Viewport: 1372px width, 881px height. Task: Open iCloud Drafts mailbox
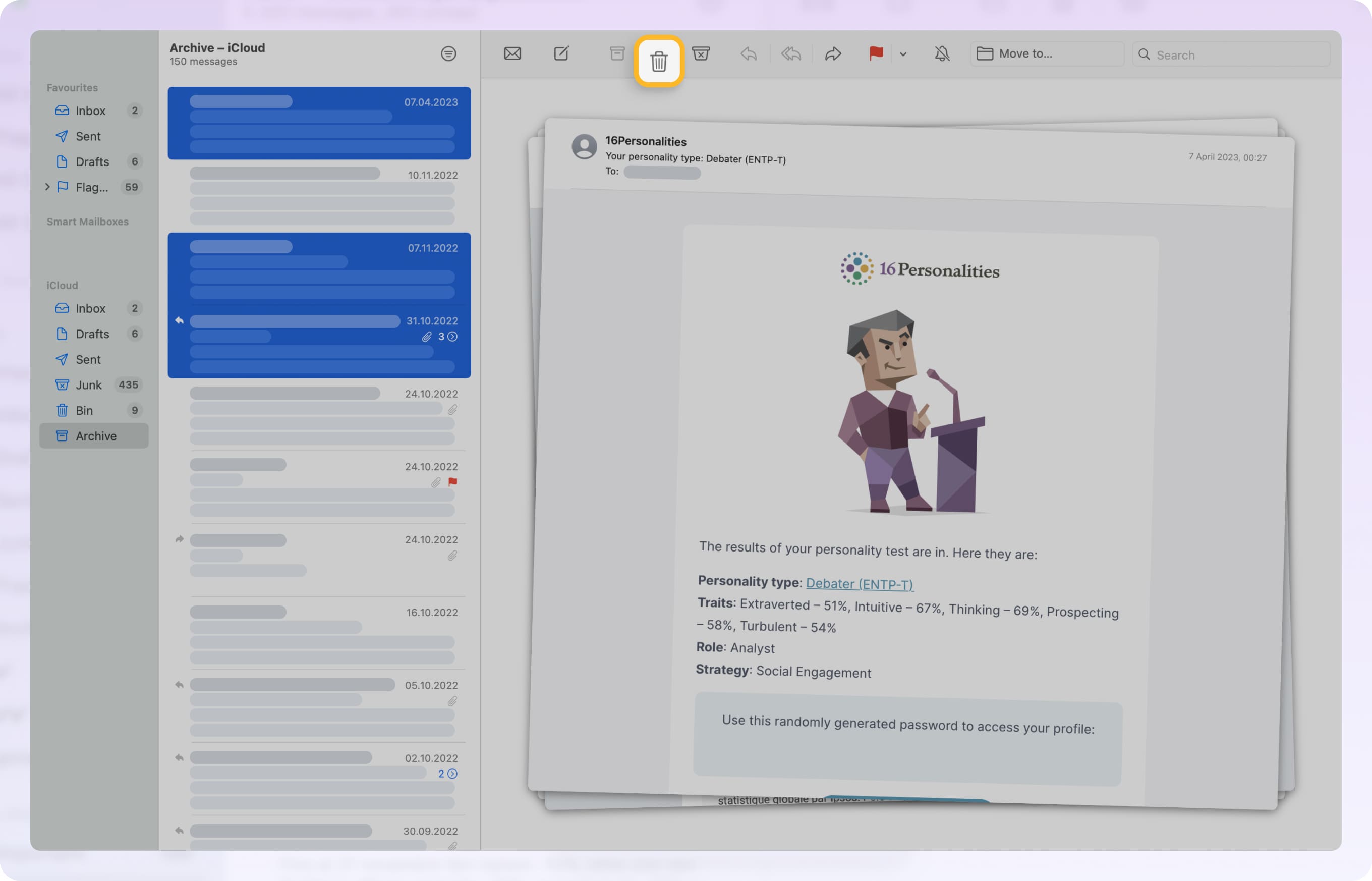[94, 334]
